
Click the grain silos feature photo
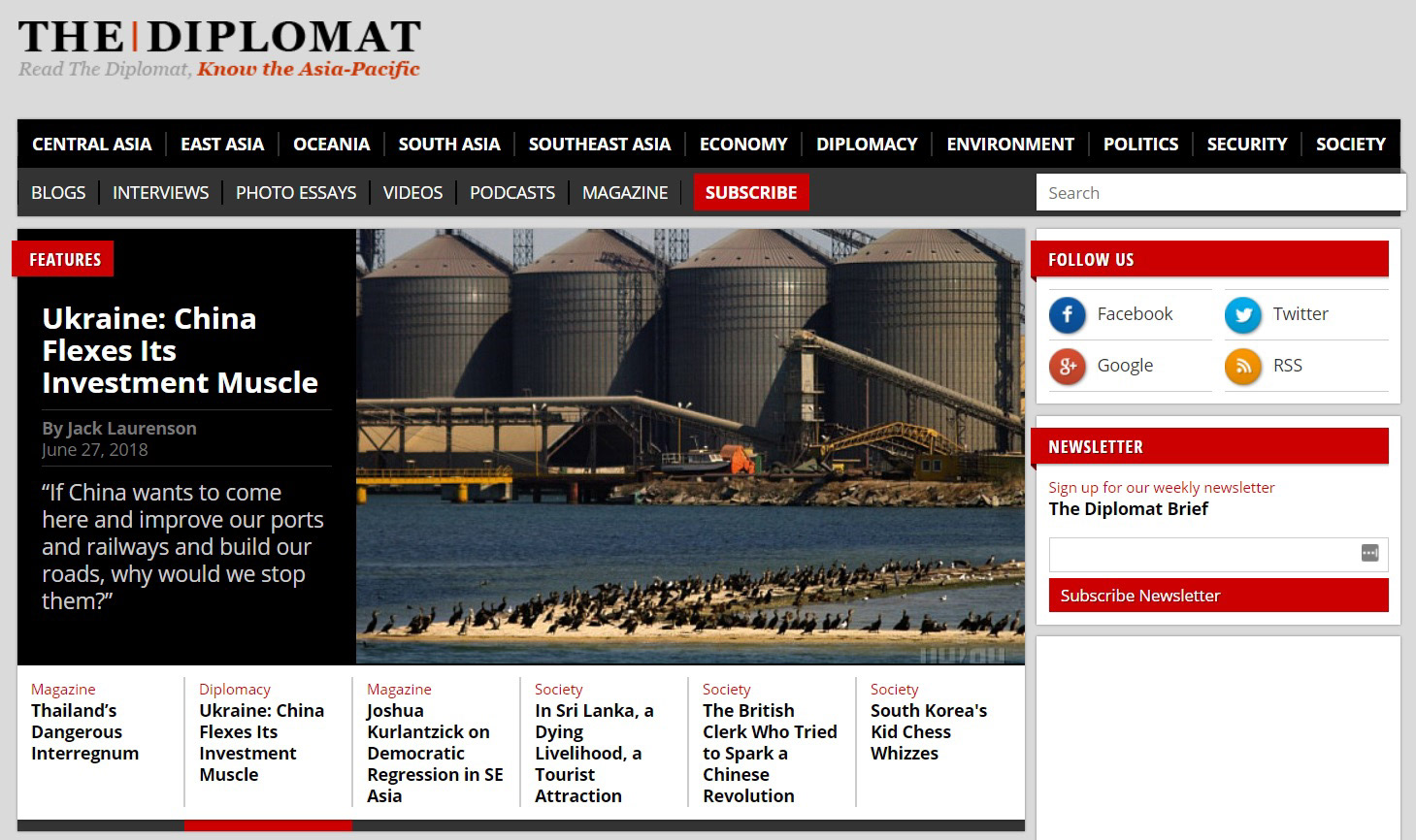tap(690, 446)
